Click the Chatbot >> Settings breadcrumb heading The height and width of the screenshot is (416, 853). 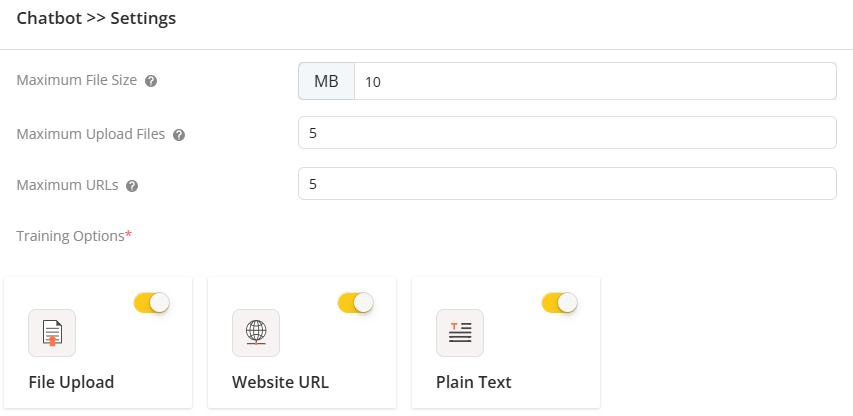[96, 19]
